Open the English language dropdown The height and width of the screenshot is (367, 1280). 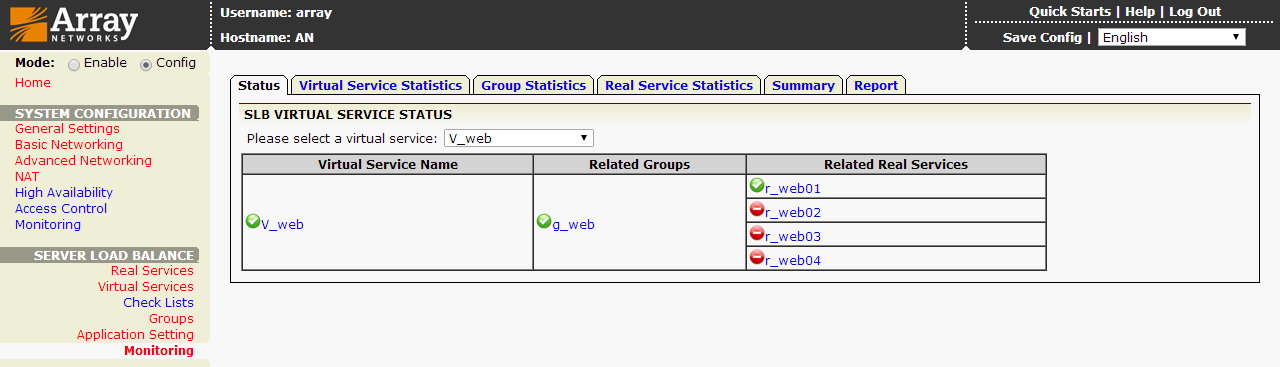pyautogui.click(x=1172, y=37)
